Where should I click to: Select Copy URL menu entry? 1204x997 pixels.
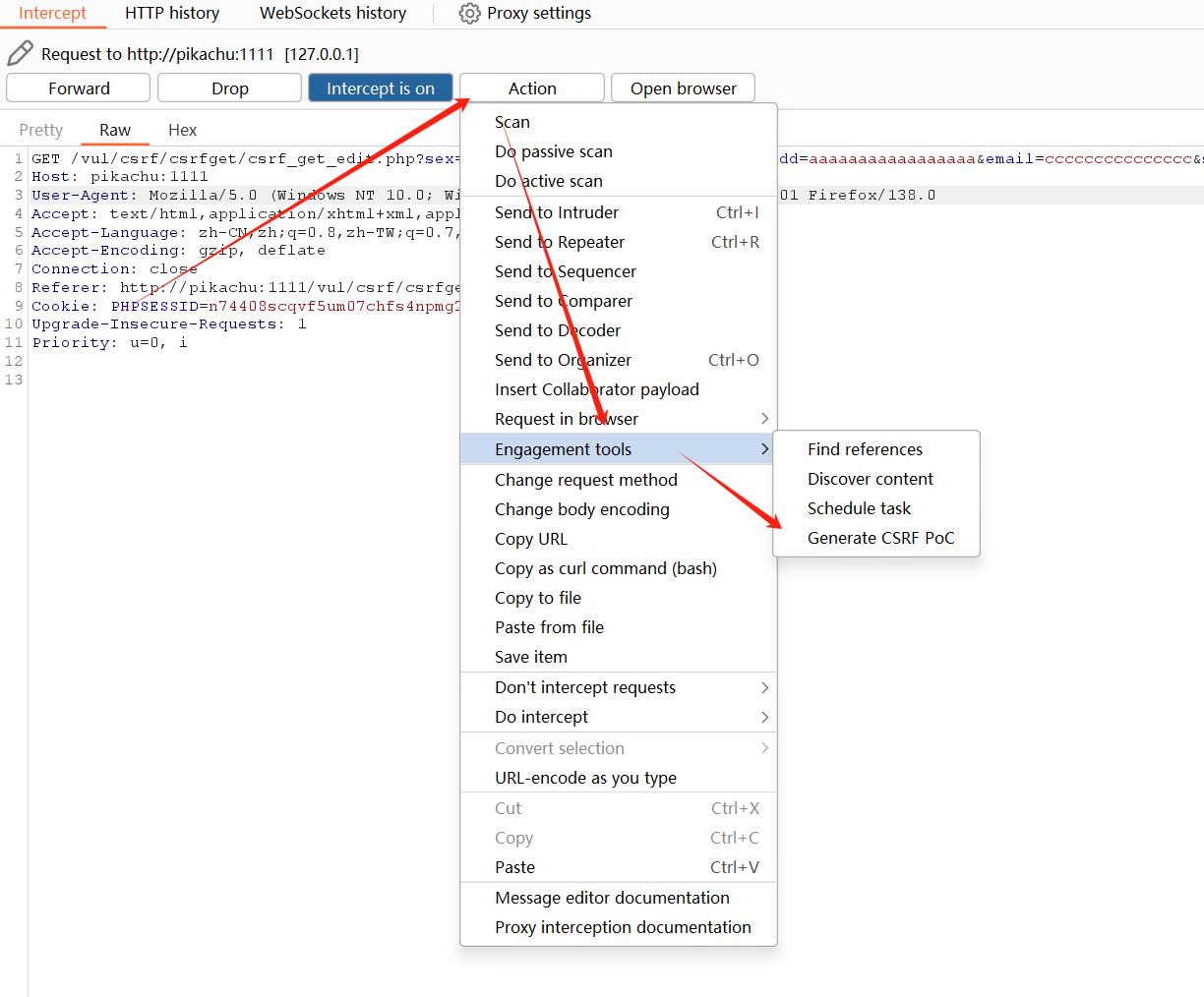pyautogui.click(x=619, y=539)
